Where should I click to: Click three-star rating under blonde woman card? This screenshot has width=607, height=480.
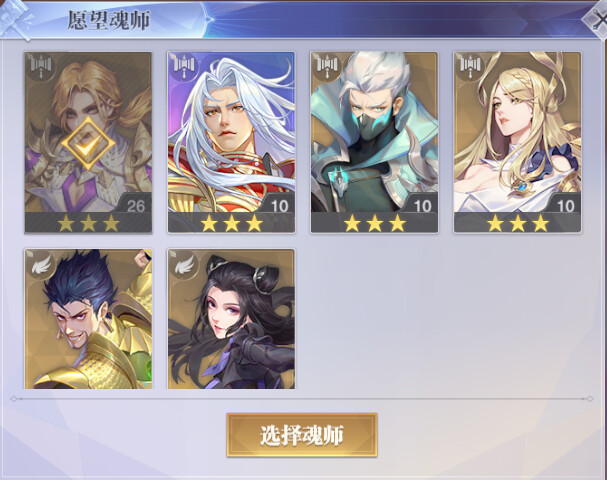pyautogui.click(x=518, y=223)
